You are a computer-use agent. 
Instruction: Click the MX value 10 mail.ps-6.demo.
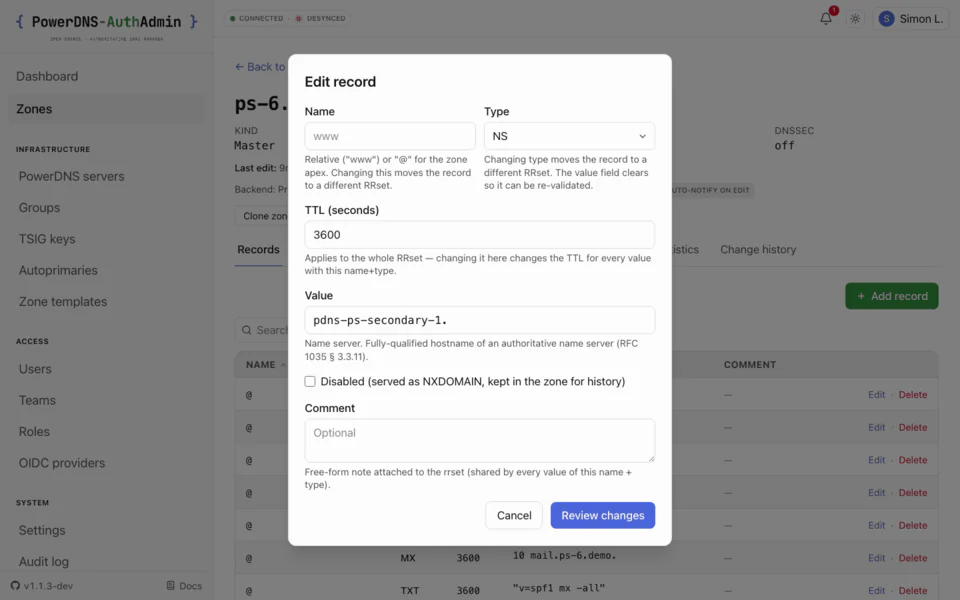coord(564,555)
